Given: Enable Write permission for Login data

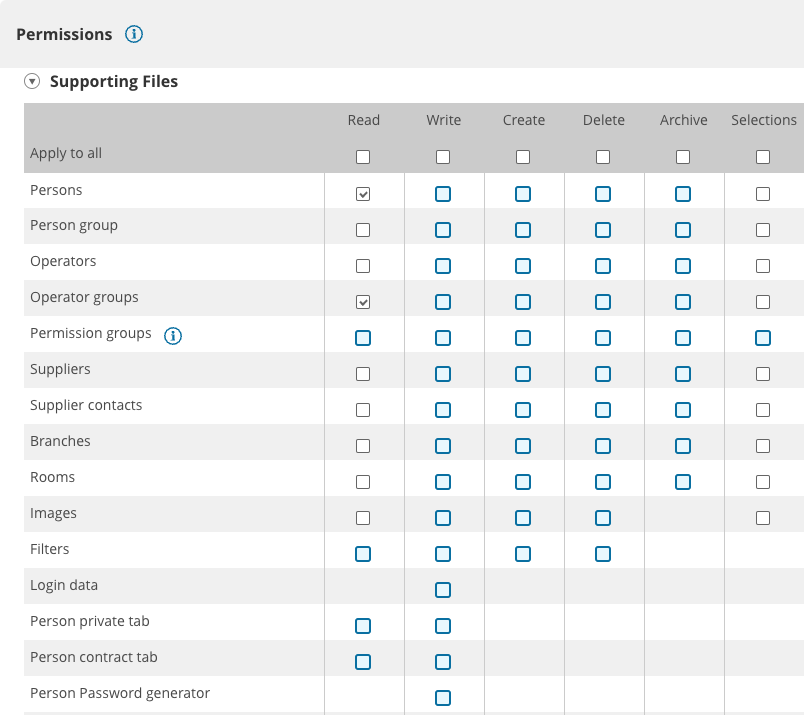Looking at the screenshot, I should click(443, 589).
